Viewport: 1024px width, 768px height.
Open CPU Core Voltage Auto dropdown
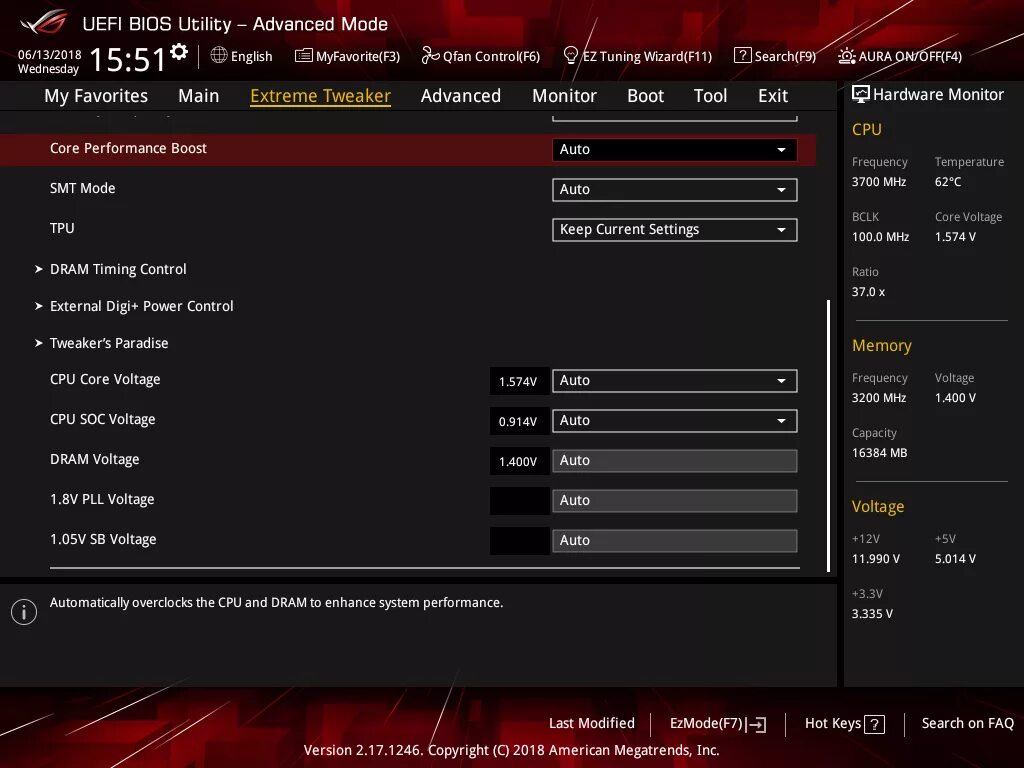(x=675, y=381)
